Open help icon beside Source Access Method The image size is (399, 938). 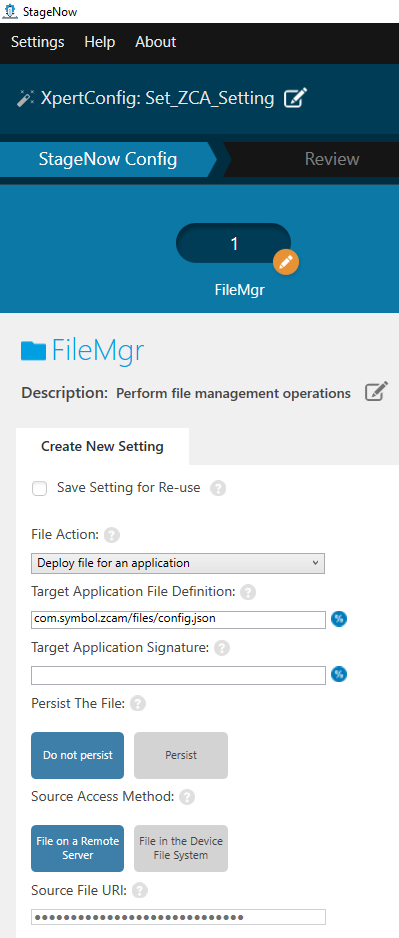click(187, 797)
